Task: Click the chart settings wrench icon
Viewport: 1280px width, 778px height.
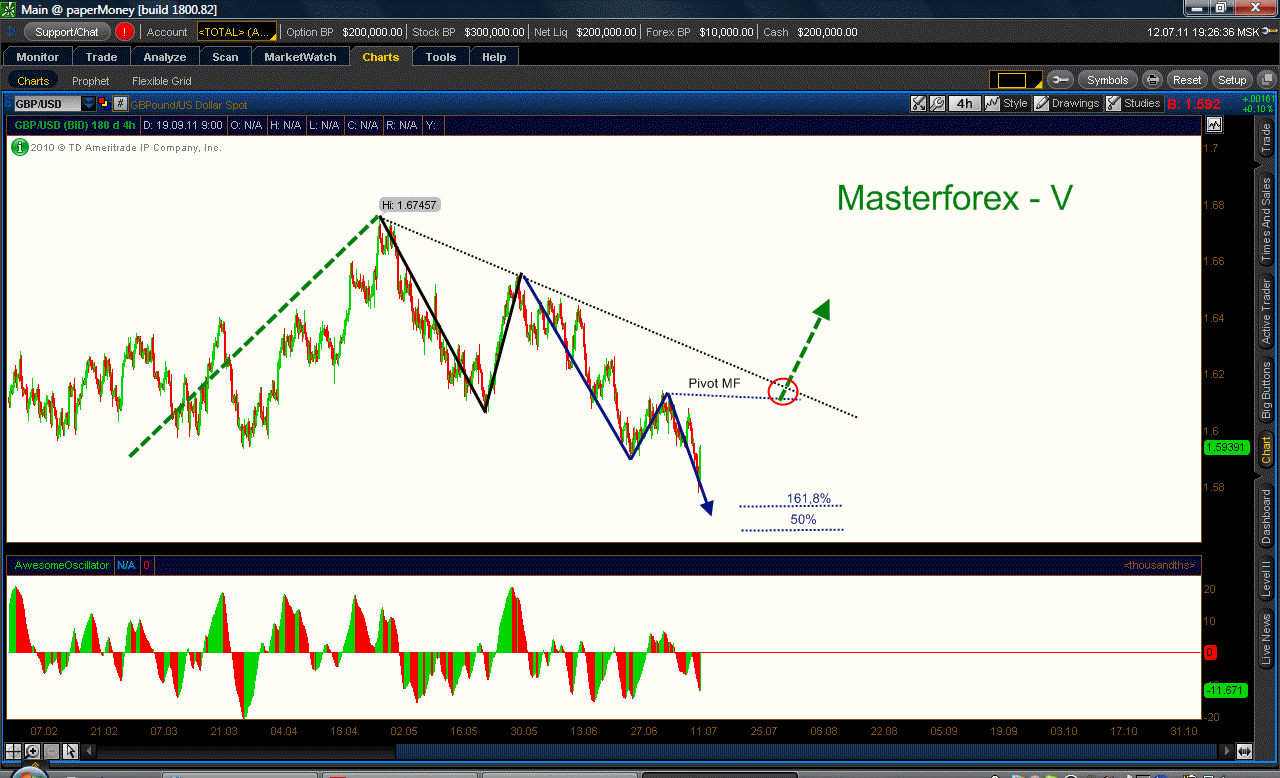Action: click(x=937, y=103)
